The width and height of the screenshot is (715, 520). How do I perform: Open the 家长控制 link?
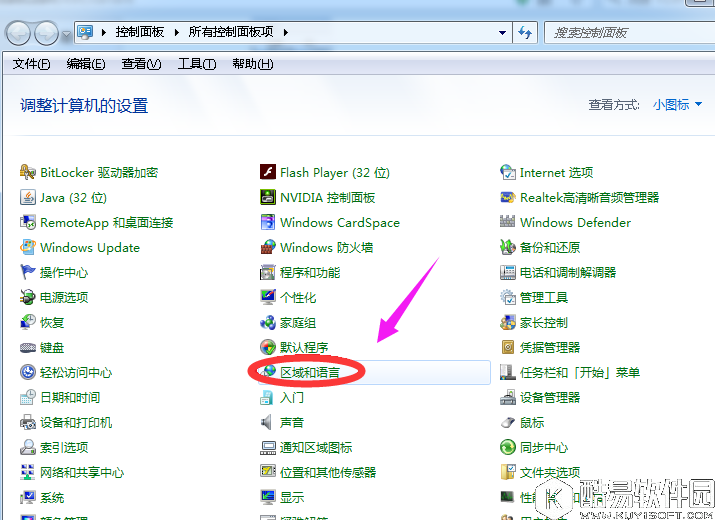coord(544,322)
